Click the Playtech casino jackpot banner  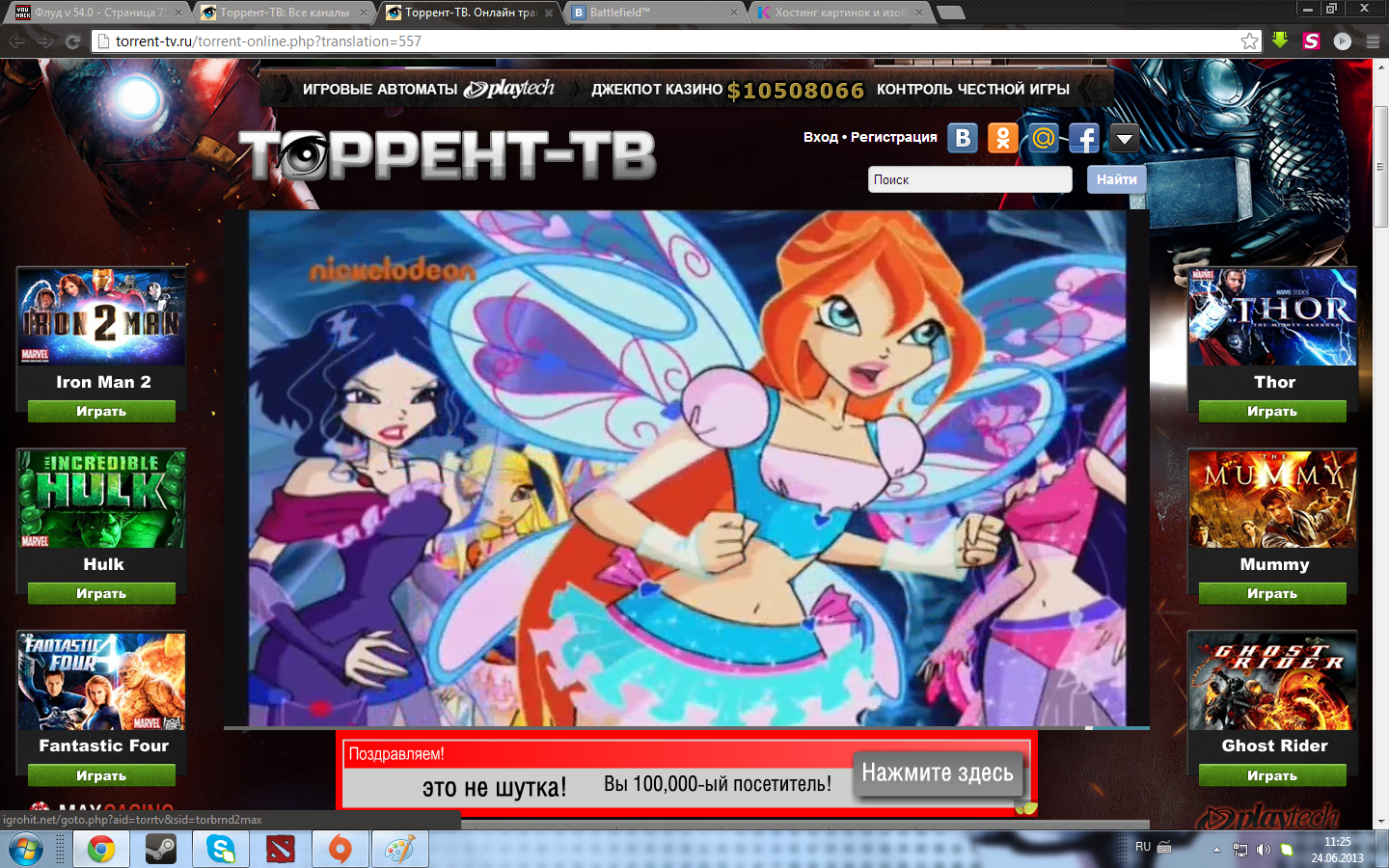pos(686,90)
